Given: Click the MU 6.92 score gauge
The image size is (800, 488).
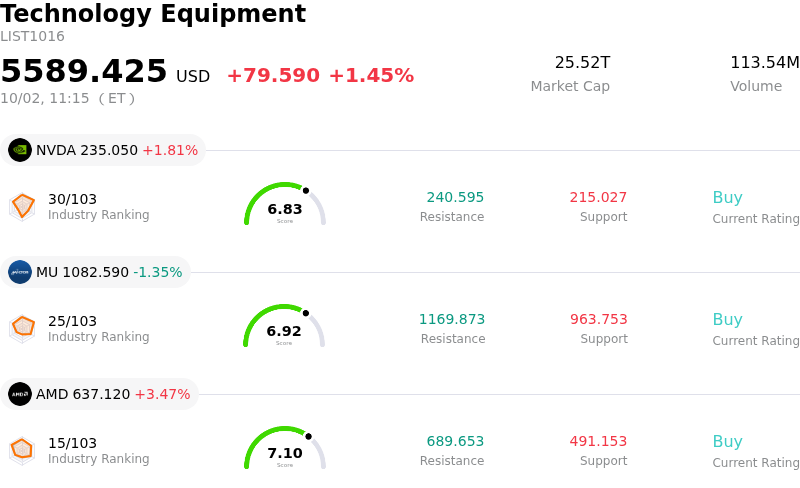Looking at the screenshot, I should pos(284,326).
